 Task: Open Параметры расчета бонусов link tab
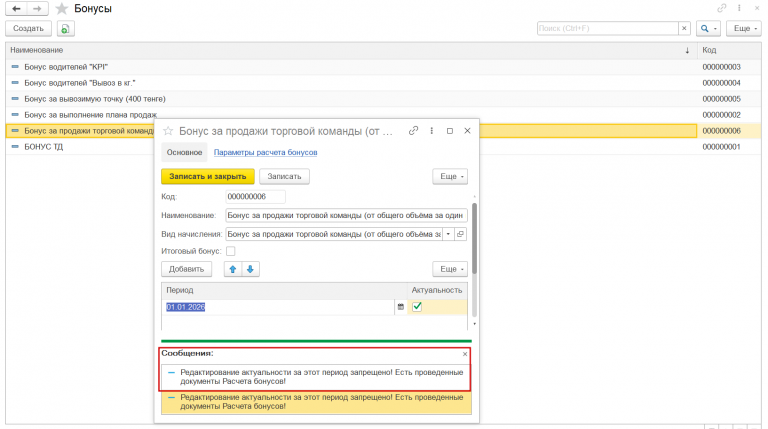[x=265, y=152]
